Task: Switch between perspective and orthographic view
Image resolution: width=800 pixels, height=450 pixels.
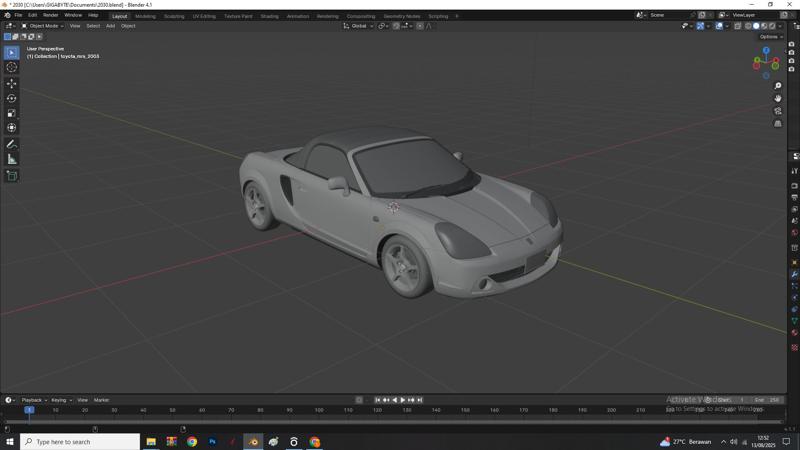Action: 778,124
